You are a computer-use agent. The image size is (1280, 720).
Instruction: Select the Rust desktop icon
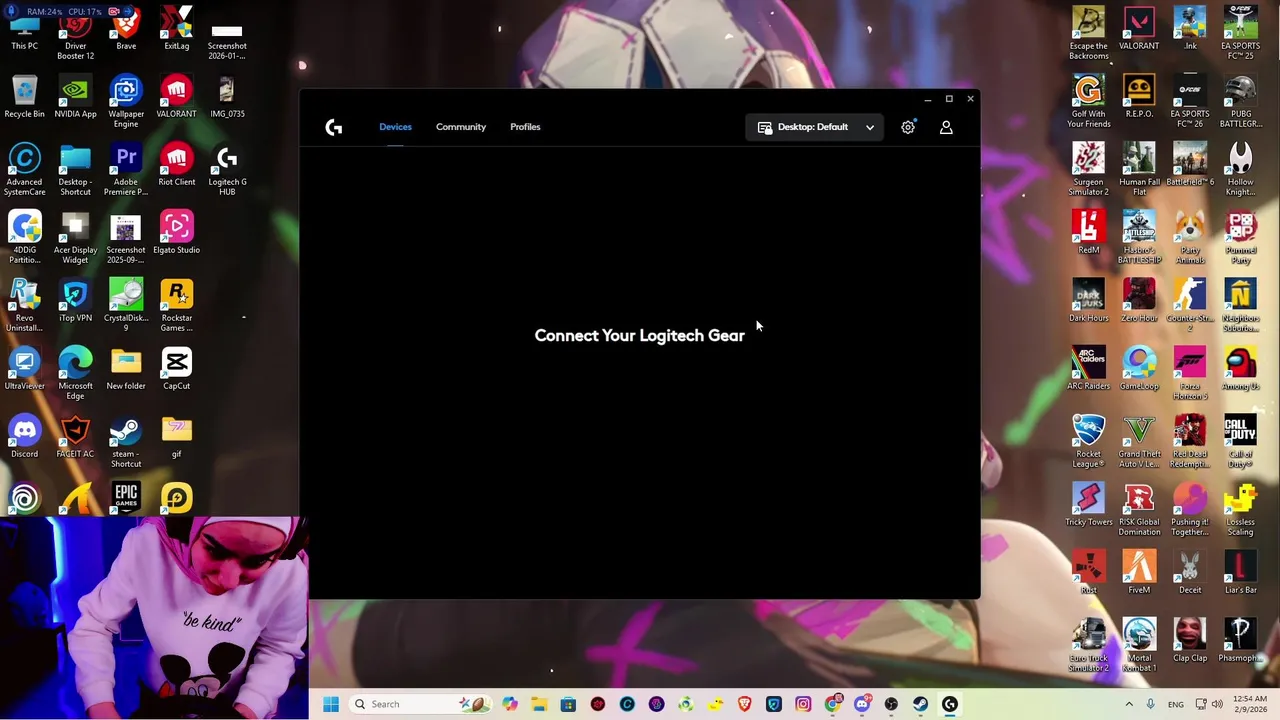coord(1088,573)
